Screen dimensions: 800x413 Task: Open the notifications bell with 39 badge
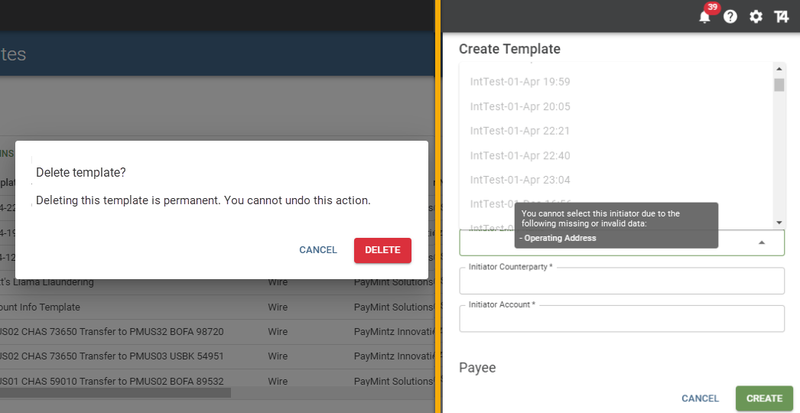pyautogui.click(x=704, y=17)
